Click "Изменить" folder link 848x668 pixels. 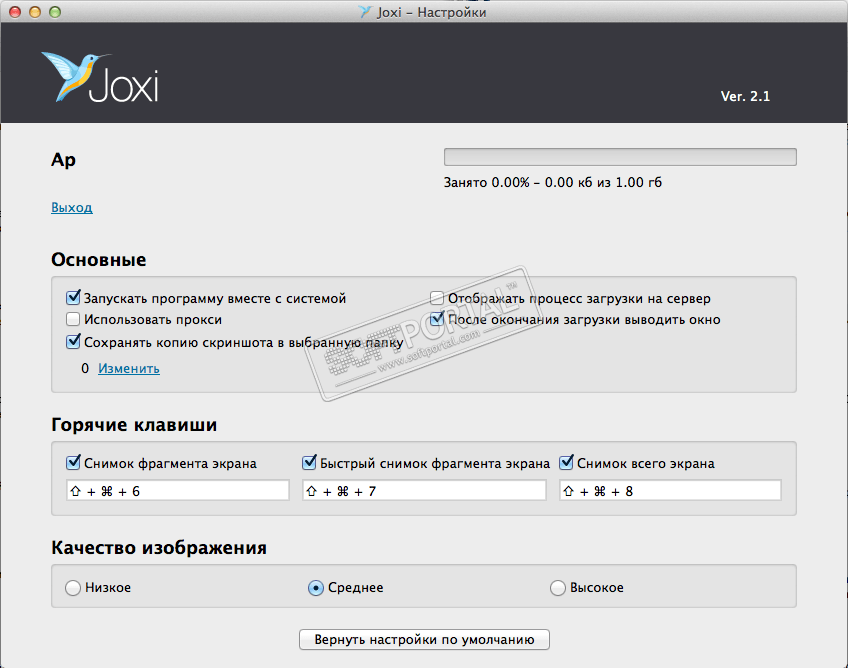tap(129, 368)
